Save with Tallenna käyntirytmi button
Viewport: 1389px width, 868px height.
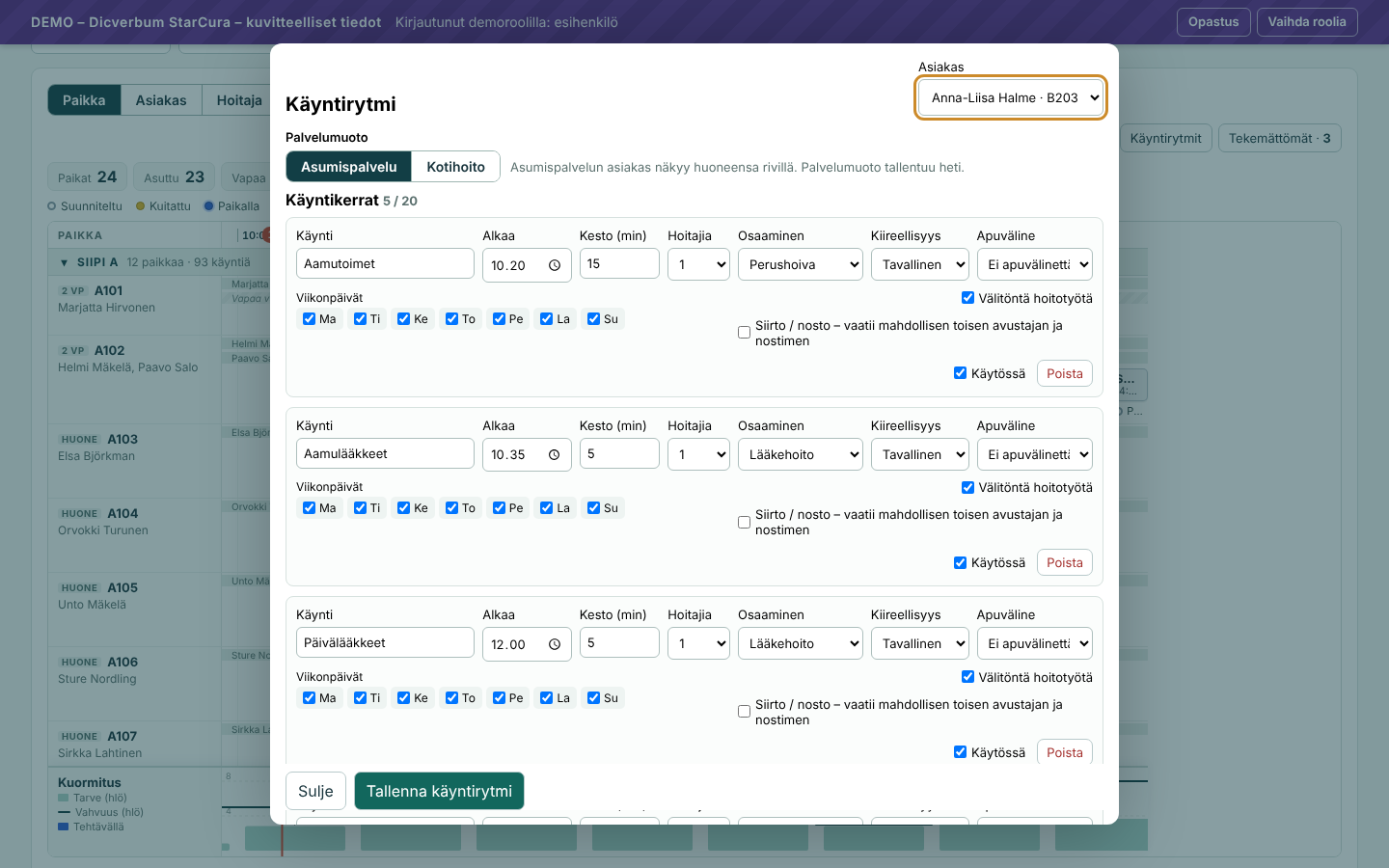tap(439, 791)
